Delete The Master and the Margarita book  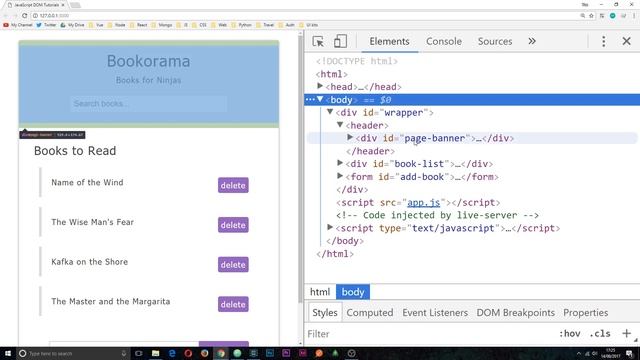pos(233,304)
